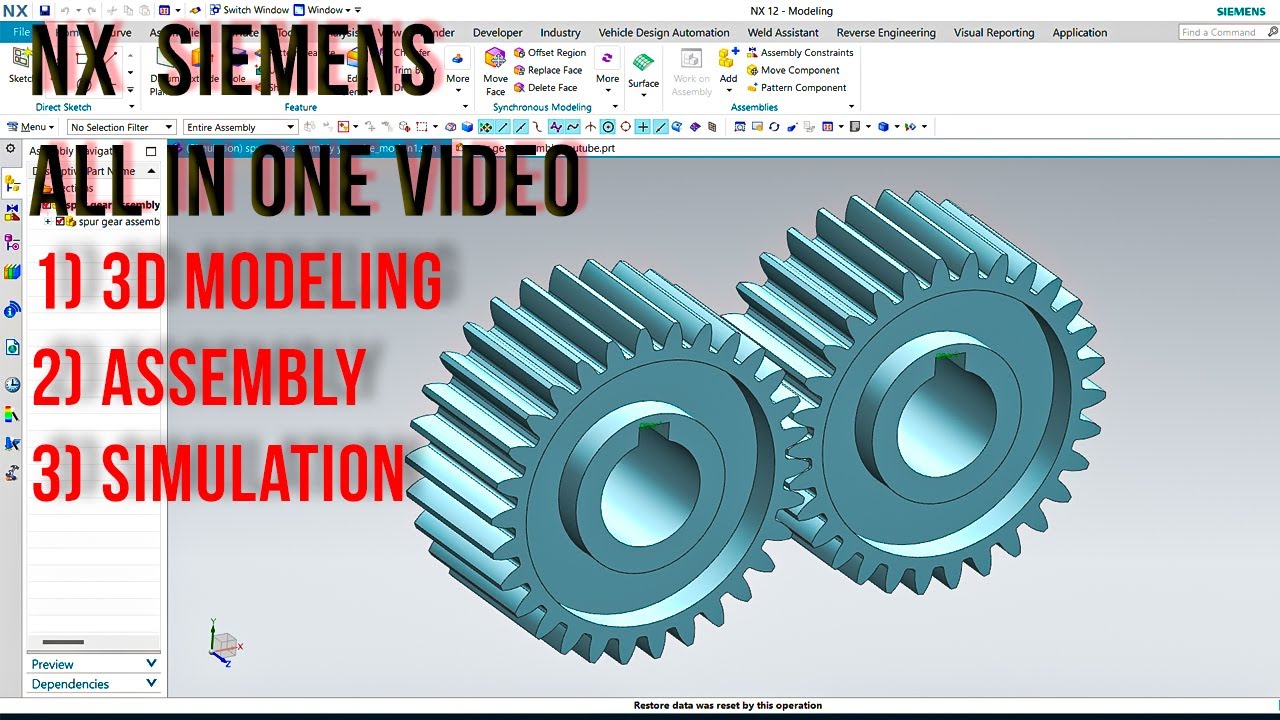Open Assembly Constraints command

coord(800,53)
